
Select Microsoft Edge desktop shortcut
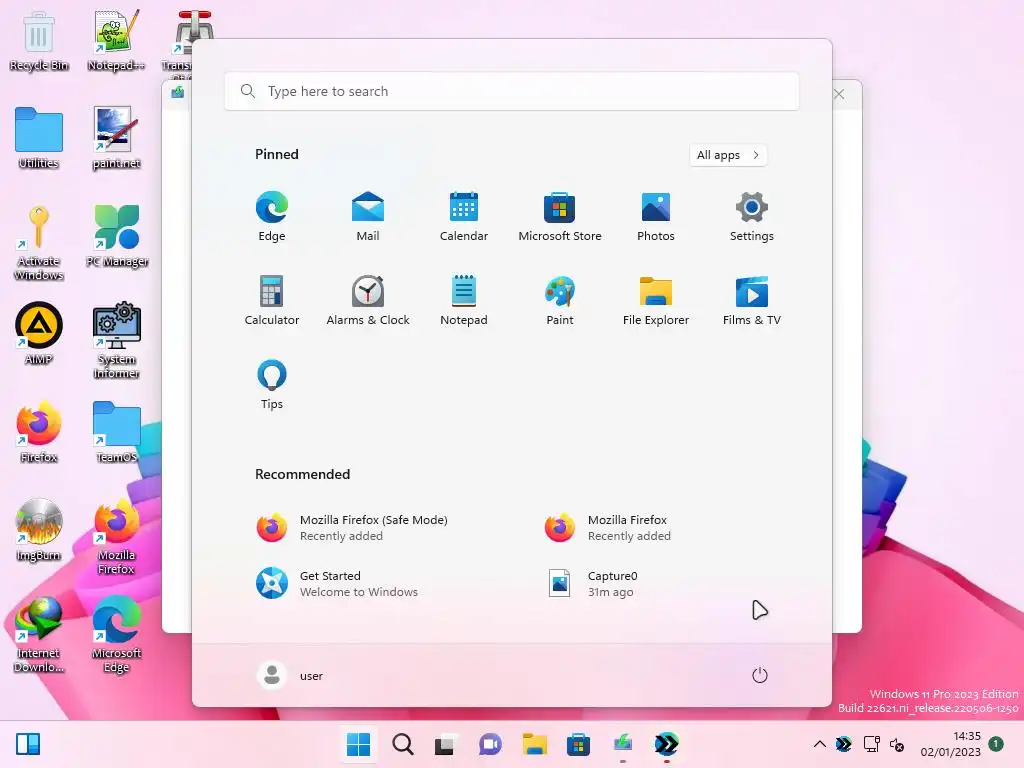coord(116,635)
